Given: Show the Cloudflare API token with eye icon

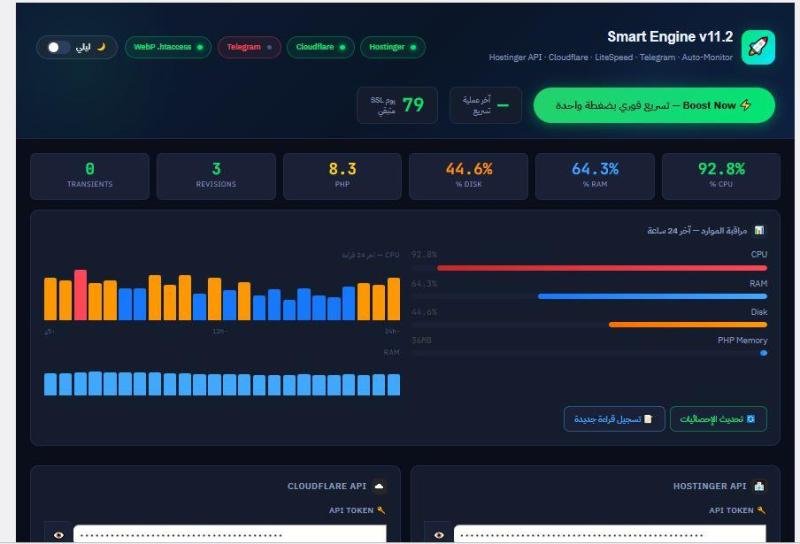Looking at the screenshot, I should 59,535.
